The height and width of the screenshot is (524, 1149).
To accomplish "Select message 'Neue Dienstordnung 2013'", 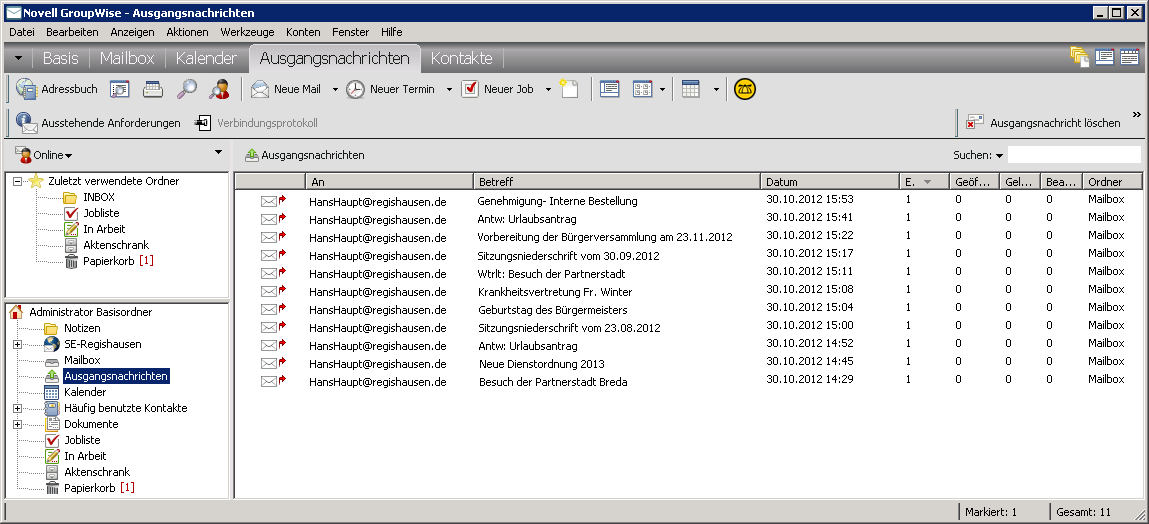I will tap(541, 364).
